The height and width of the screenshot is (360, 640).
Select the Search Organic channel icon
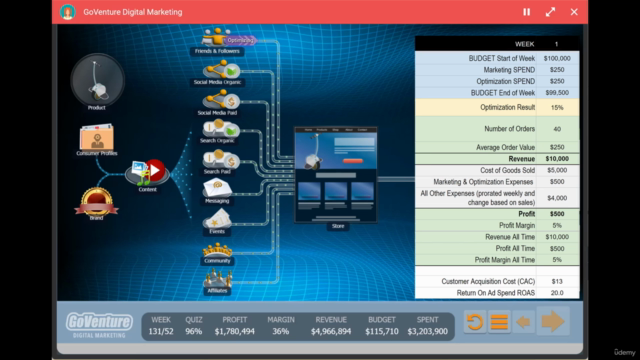pyautogui.click(x=220, y=129)
